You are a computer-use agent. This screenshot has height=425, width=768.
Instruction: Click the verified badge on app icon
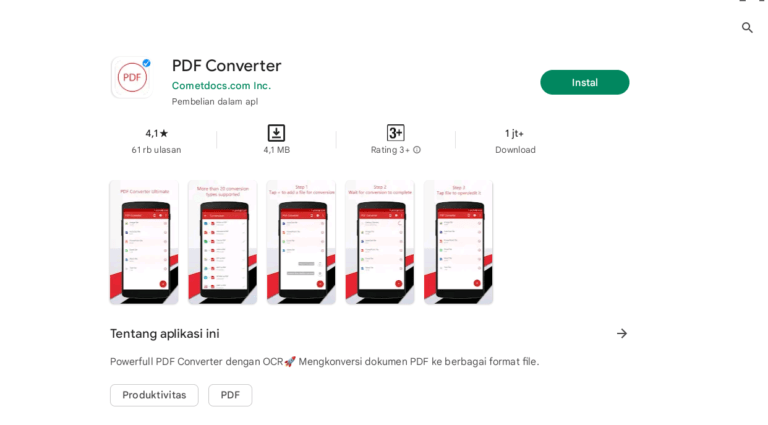coord(146,63)
